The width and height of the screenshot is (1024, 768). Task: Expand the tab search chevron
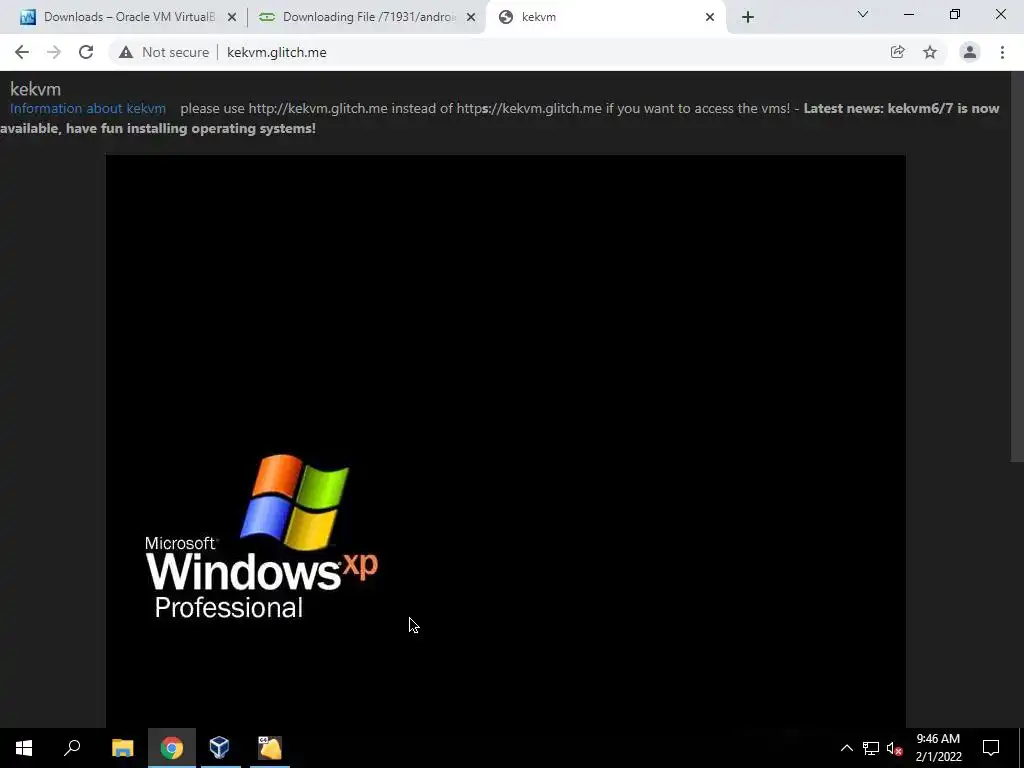(863, 14)
